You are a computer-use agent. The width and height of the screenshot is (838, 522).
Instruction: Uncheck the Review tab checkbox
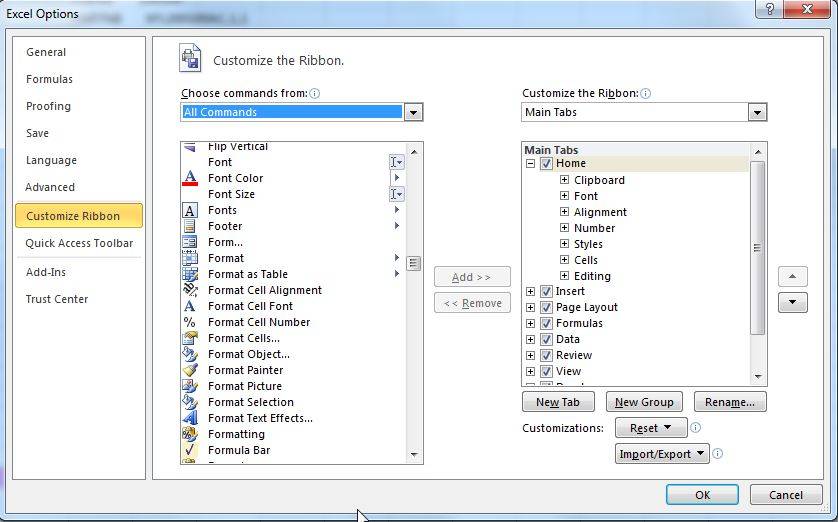pyautogui.click(x=546, y=355)
